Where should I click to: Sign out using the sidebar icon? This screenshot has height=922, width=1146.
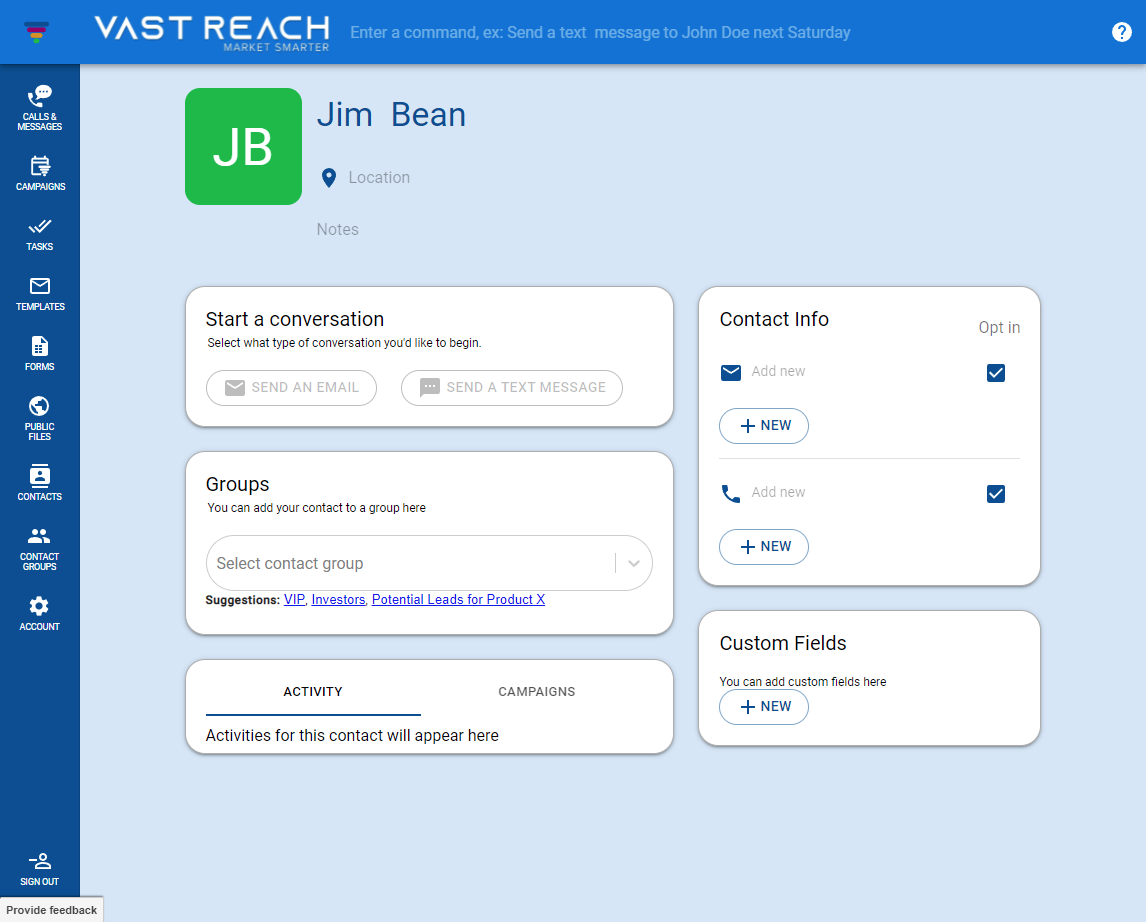point(39,869)
